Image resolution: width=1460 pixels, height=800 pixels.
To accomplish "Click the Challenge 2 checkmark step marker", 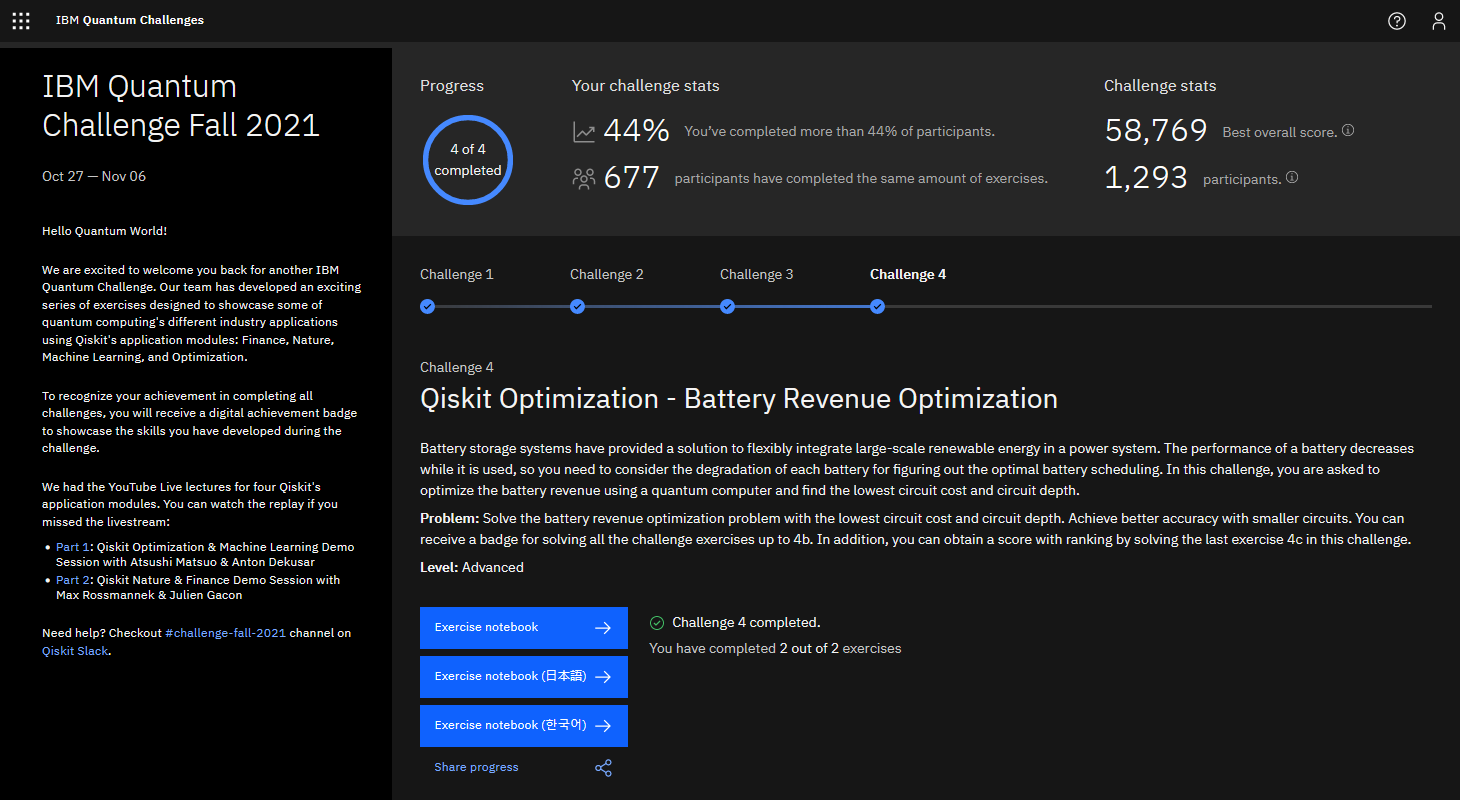I will point(577,306).
